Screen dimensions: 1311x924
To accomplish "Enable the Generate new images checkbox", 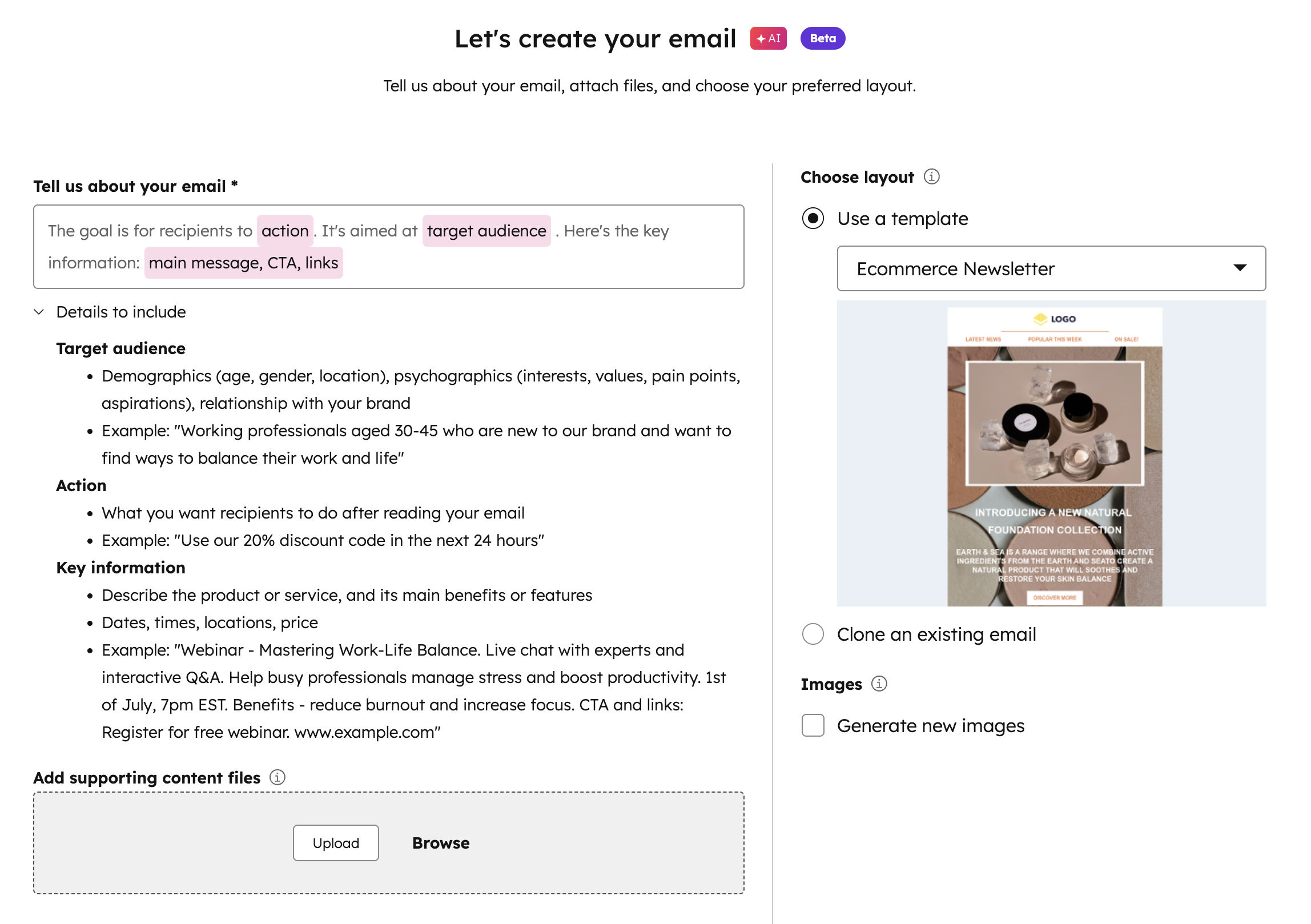I will point(813,725).
